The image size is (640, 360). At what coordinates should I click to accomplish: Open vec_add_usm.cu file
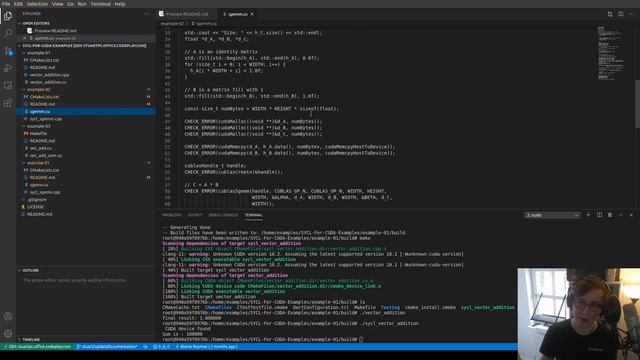point(46,156)
